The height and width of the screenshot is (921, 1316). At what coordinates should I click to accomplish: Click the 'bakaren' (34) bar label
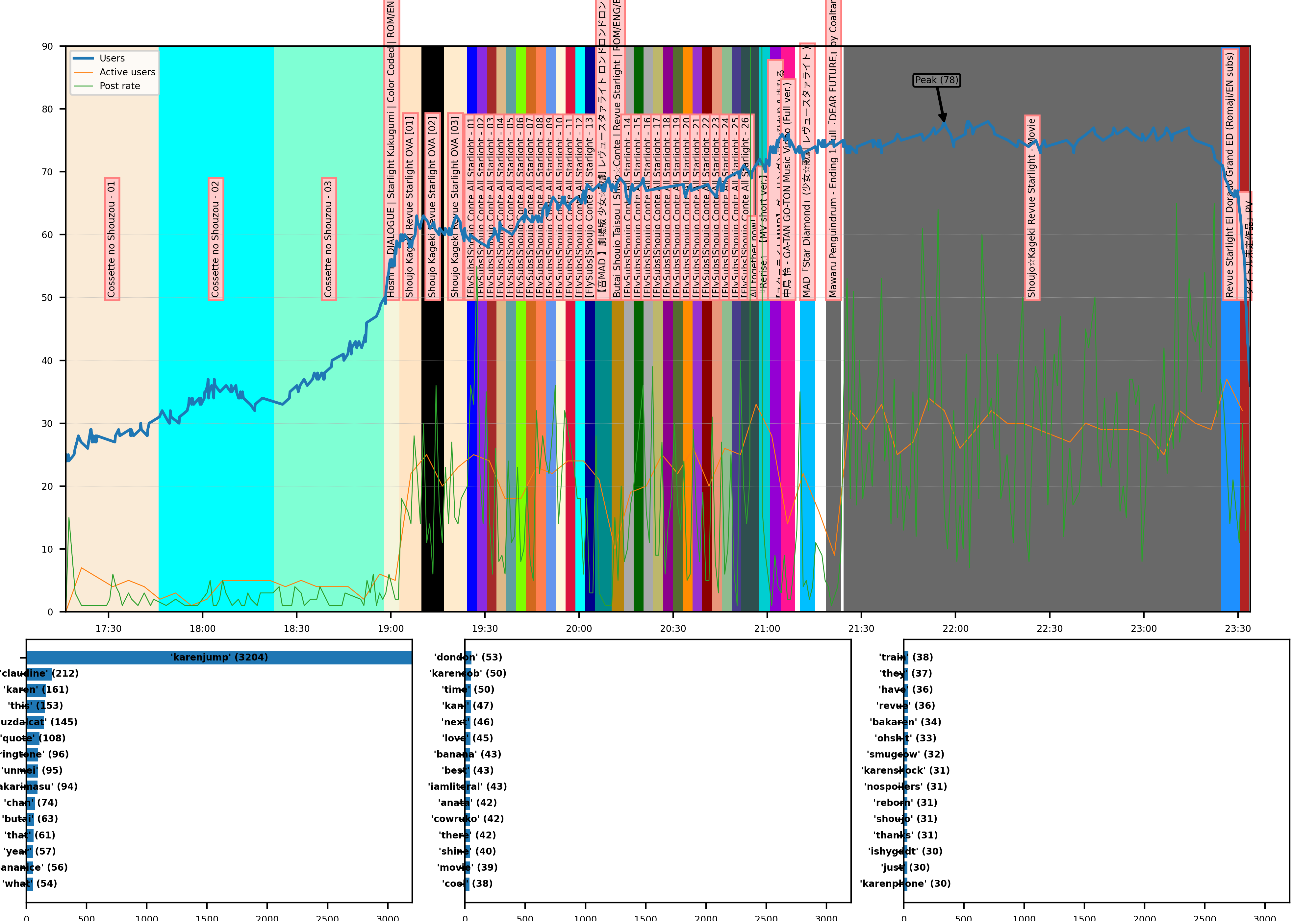pyautogui.click(x=906, y=722)
